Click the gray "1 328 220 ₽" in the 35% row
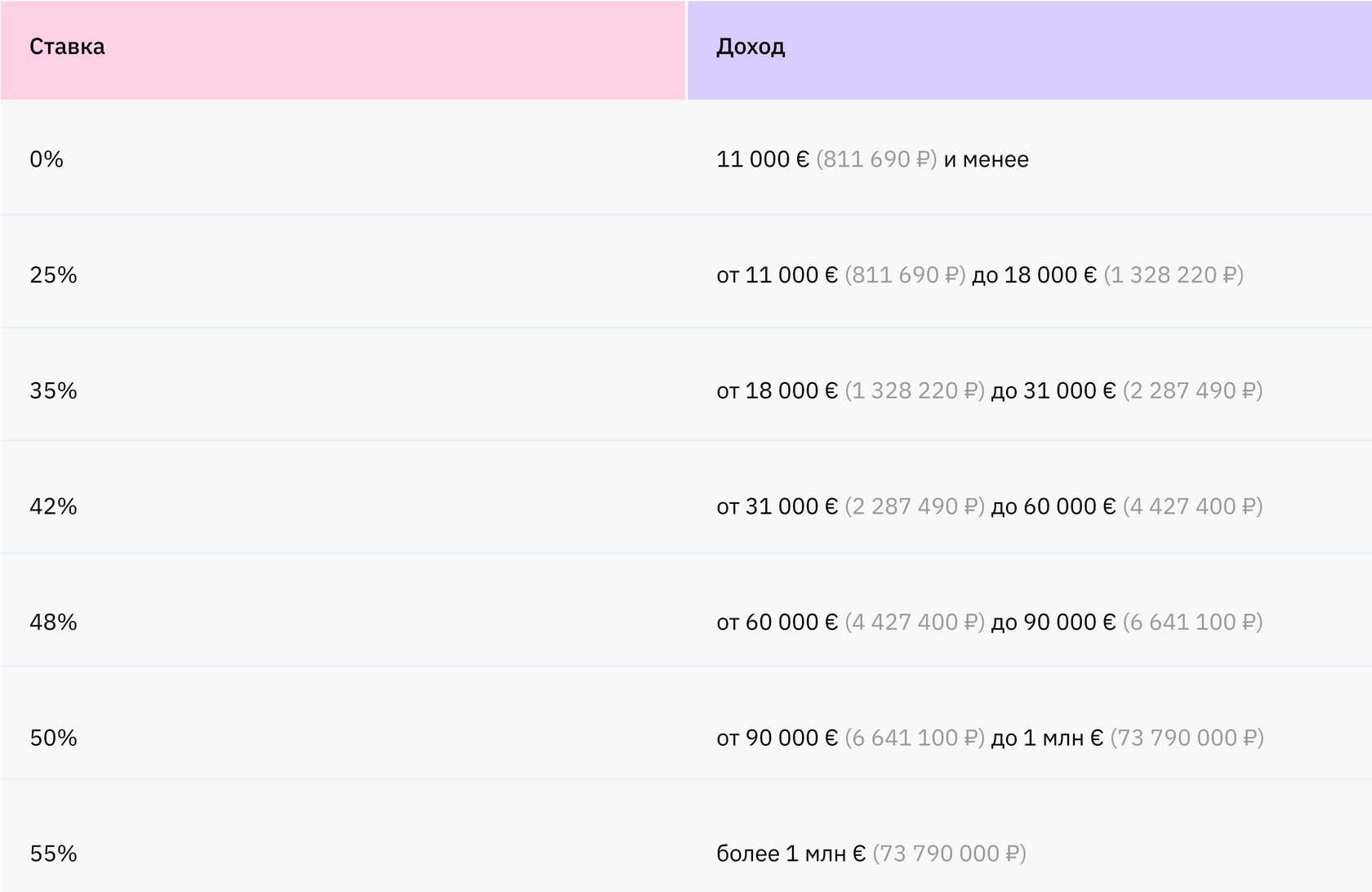Viewport: 1372px width, 892px height. 915,391
